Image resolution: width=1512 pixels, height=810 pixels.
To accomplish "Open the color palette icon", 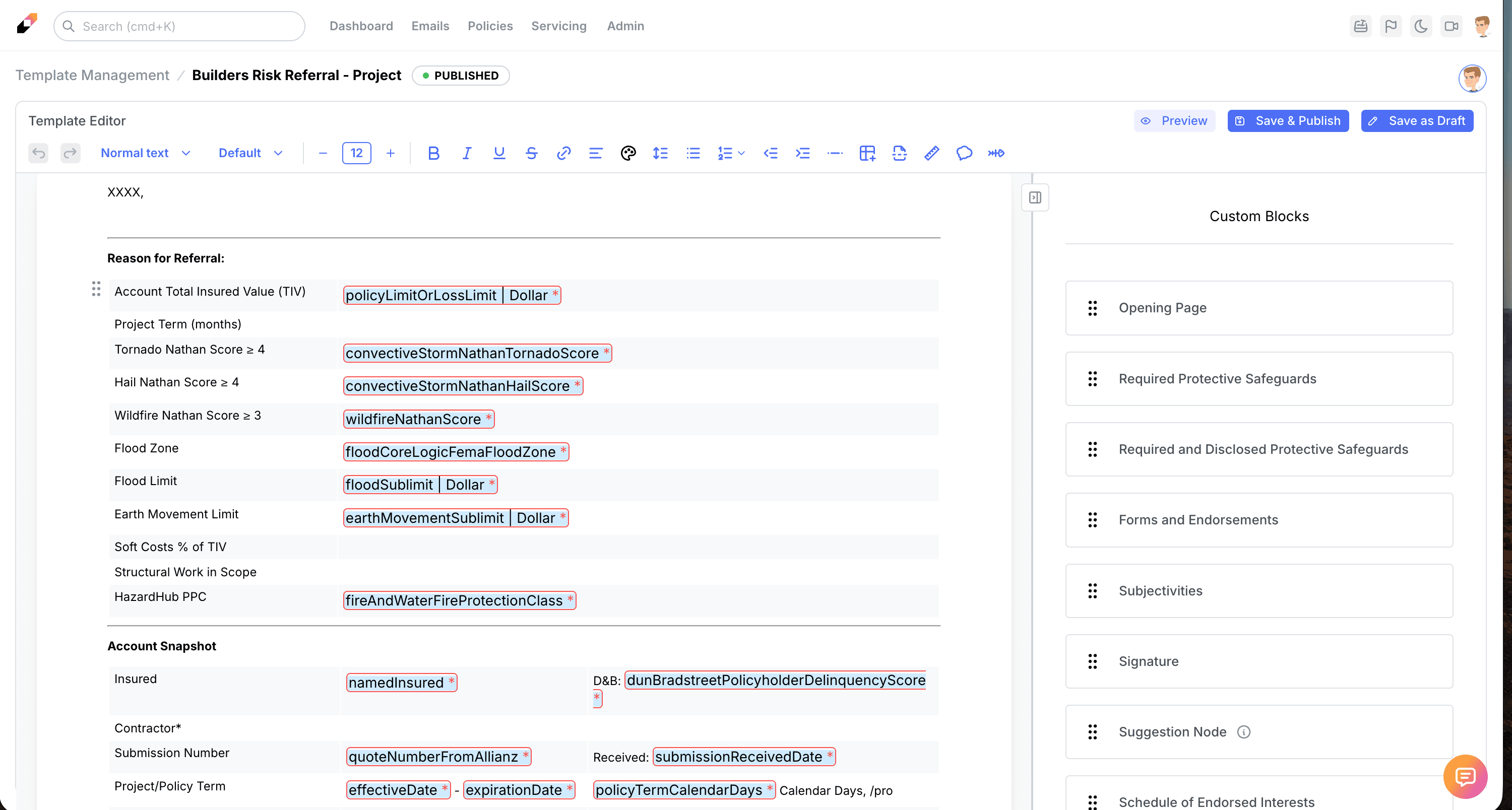I will click(x=628, y=153).
